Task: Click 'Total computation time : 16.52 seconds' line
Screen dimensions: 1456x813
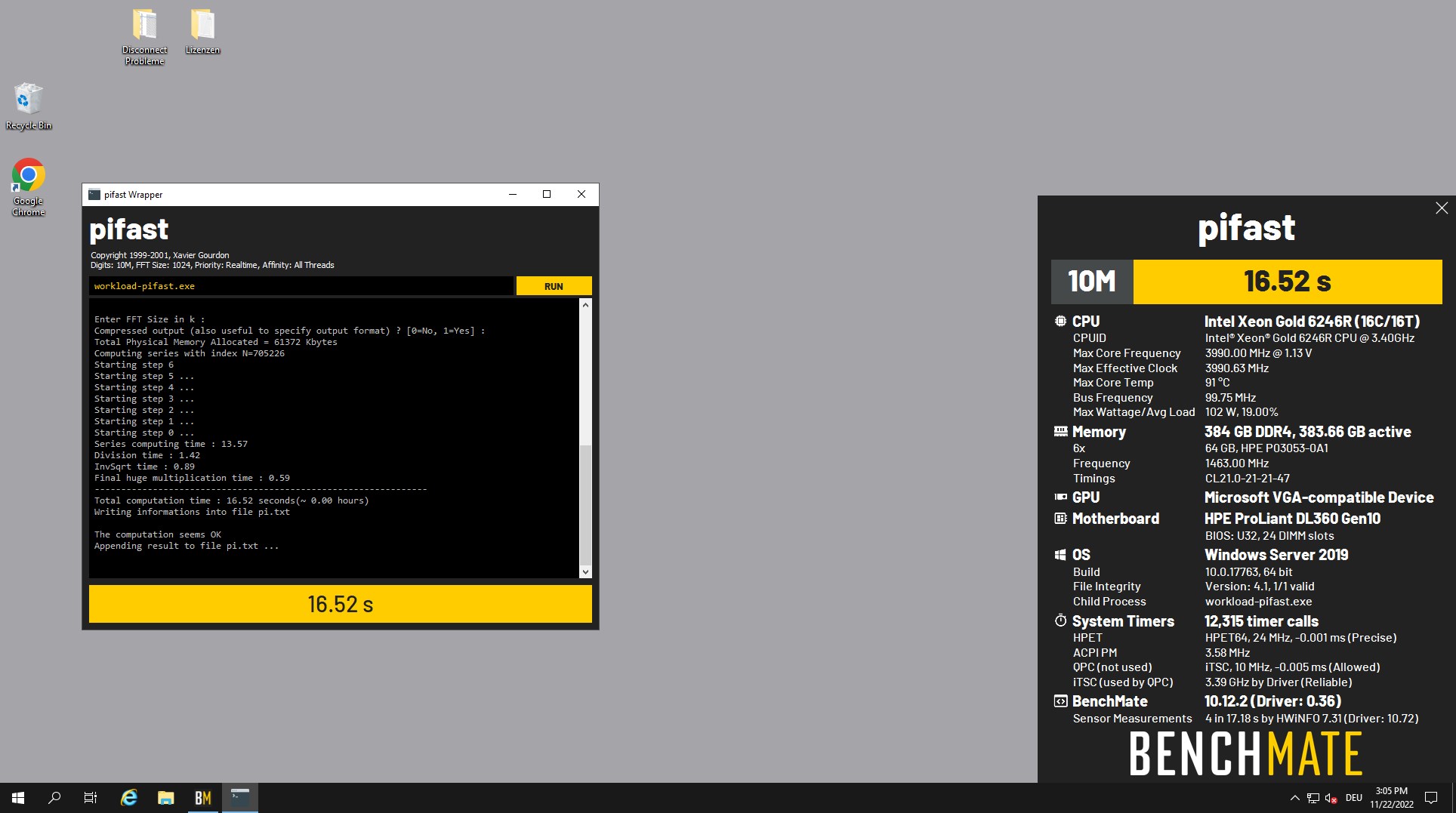Action: click(x=231, y=500)
